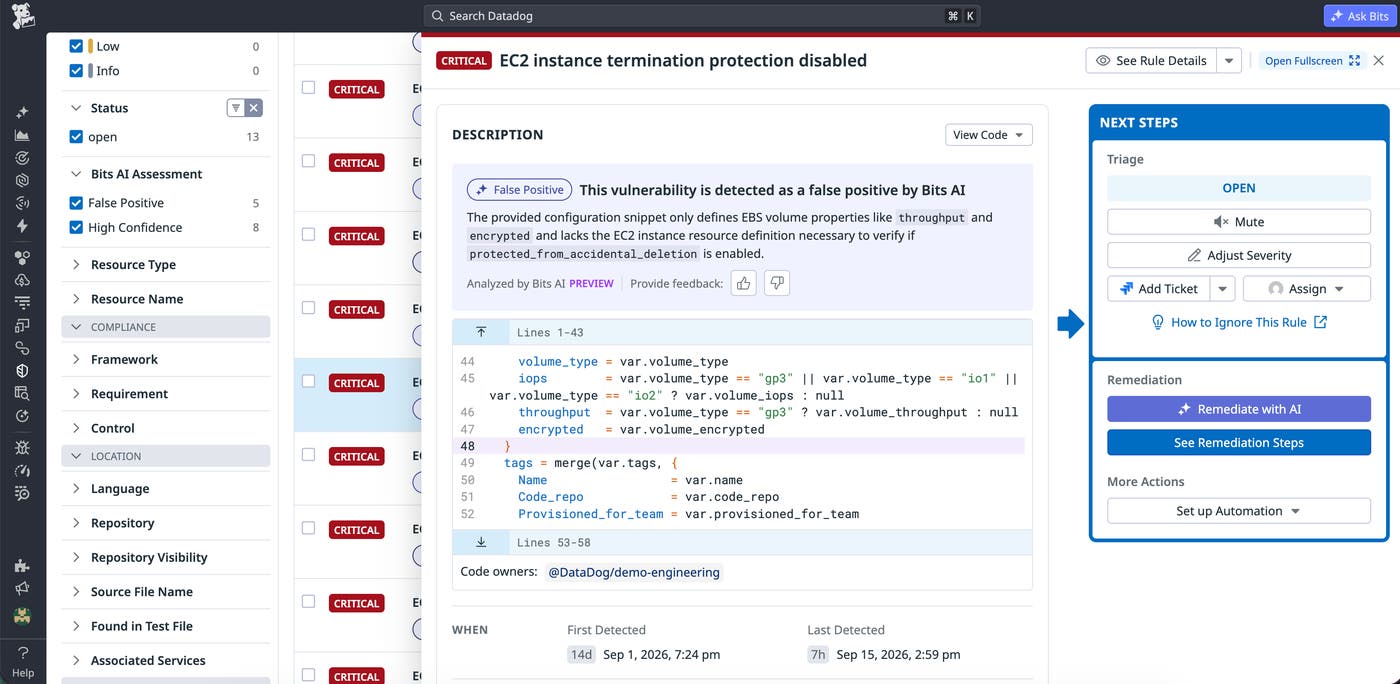Expand the Control facet
The width and height of the screenshot is (1400, 684).
(x=76, y=428)
